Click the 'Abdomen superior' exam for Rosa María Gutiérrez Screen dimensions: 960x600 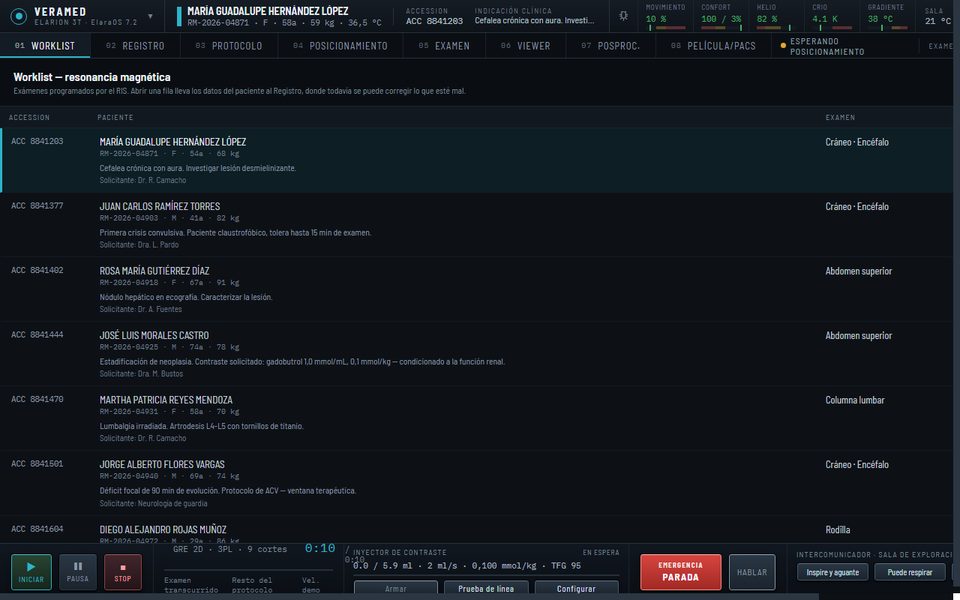point(858,271)
